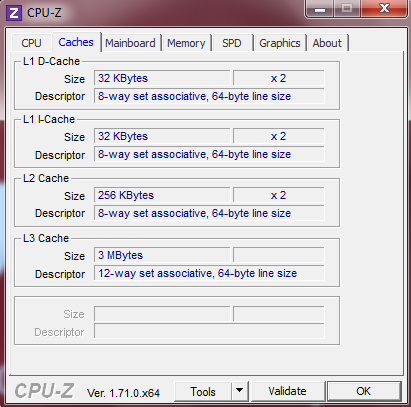
Task: Click the L1 I-Cache size field 32 KBytes
Action: tap(162, 136)
